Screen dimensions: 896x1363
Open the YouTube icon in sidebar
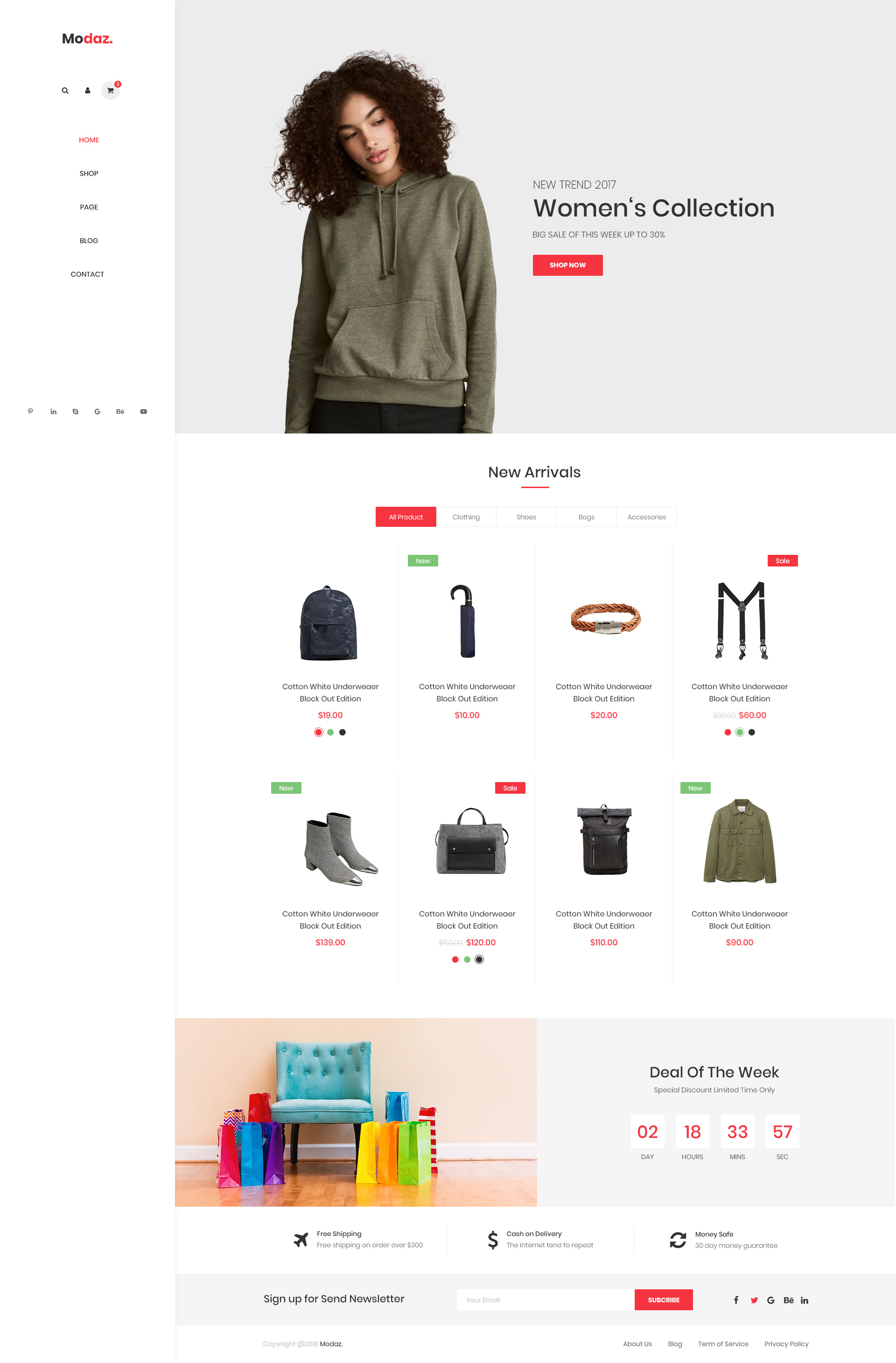pos(144,411)
